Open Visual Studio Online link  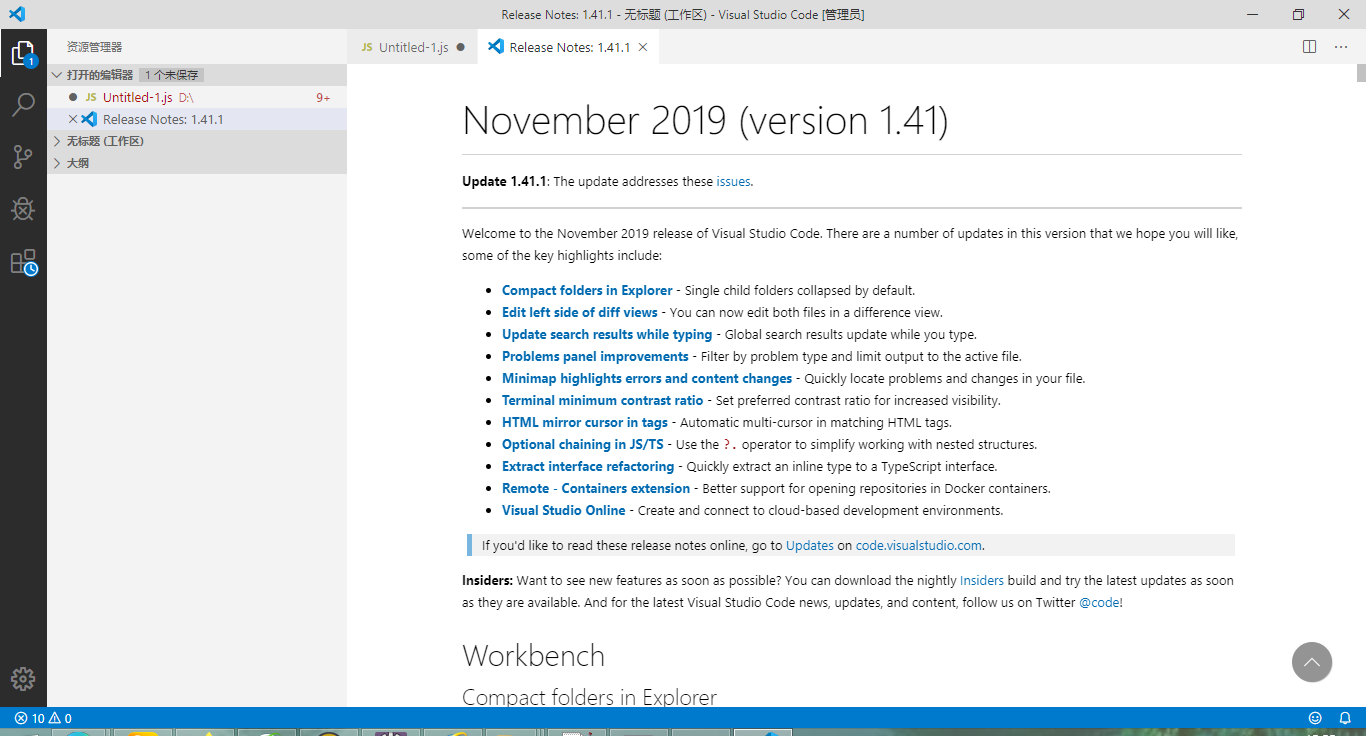[564, 510]
